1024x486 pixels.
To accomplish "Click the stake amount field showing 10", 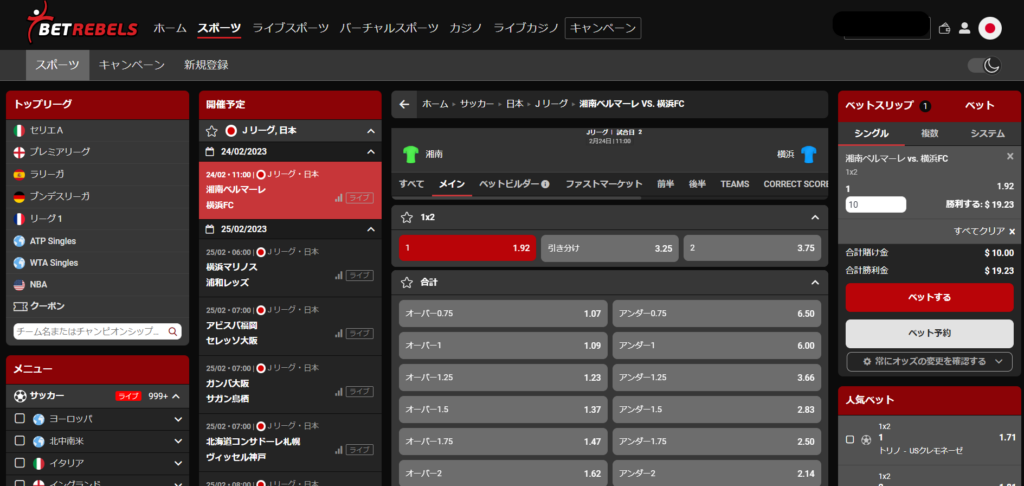I will [875, 205].
